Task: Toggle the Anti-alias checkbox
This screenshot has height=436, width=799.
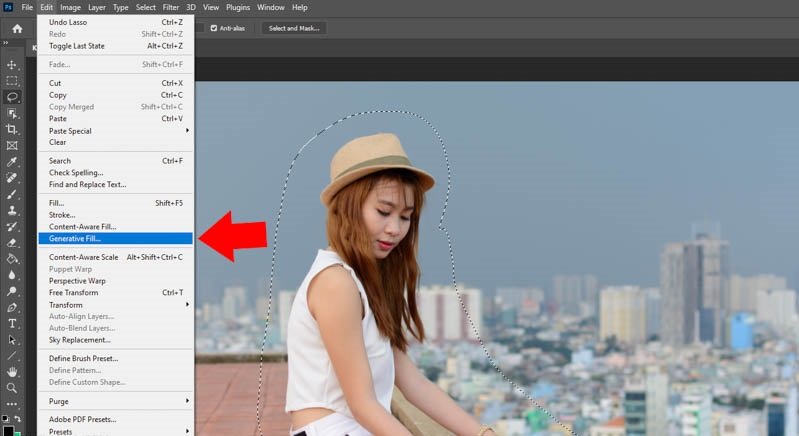Action: (214, 28)
